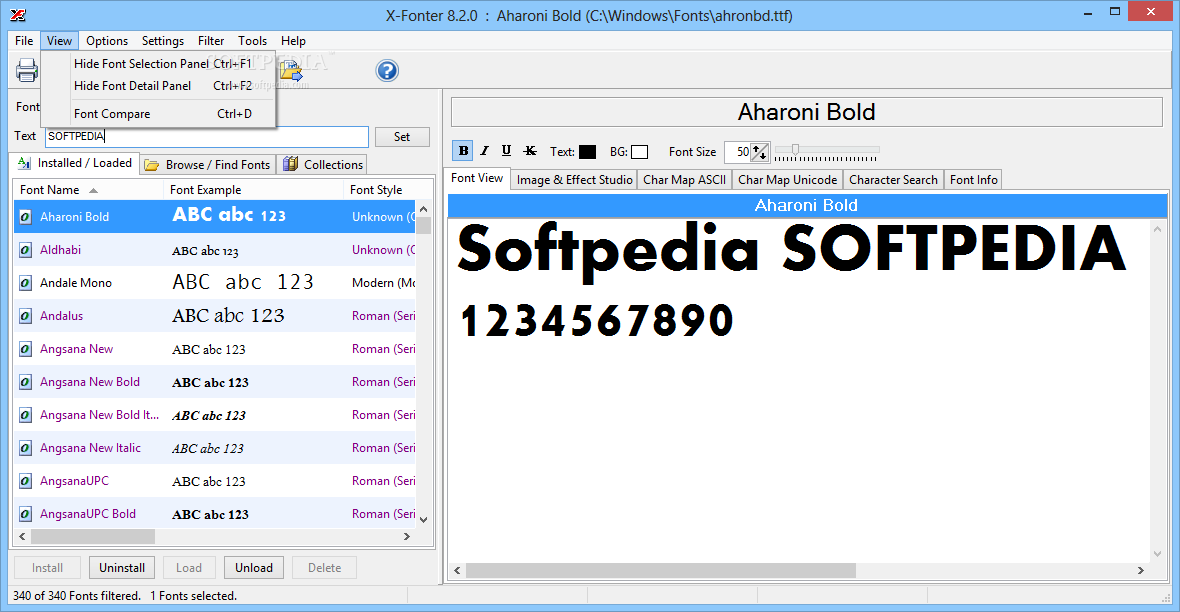Open Char Map ASCII tab
This screenshot has width=1180, height=612.
[685, 179]
